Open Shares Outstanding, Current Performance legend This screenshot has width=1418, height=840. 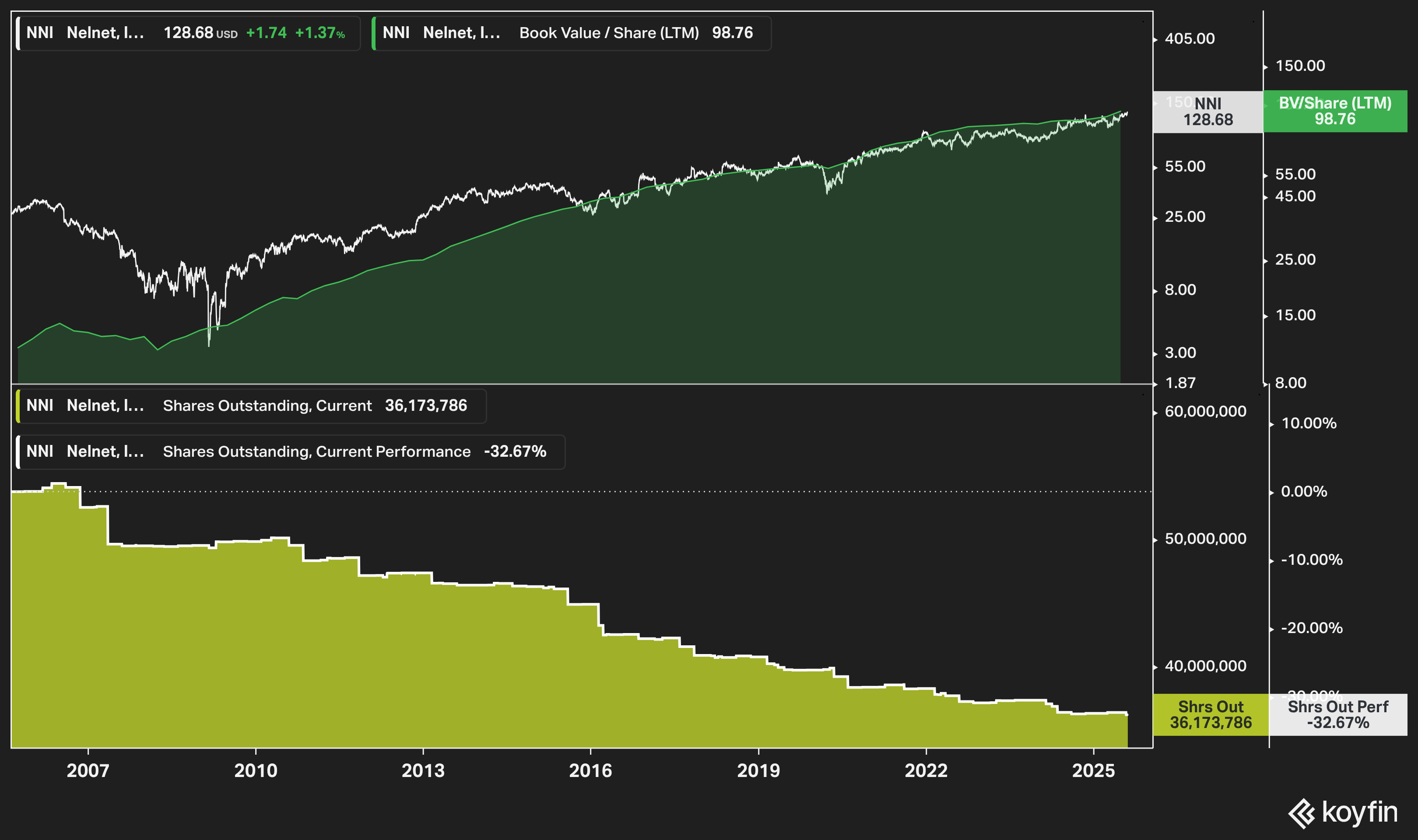[290, 451]
